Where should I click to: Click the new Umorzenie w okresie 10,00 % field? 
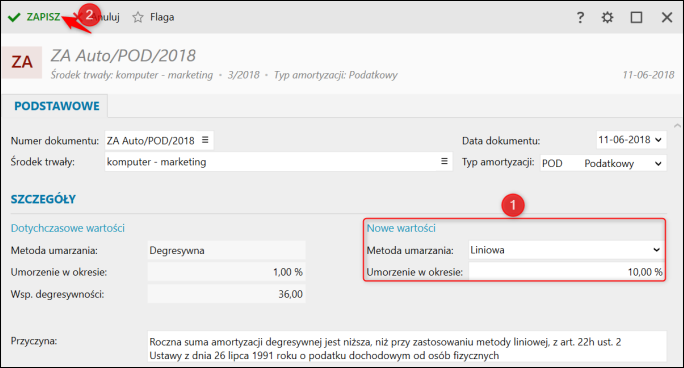pyautogui.click(x=567, y=272)
